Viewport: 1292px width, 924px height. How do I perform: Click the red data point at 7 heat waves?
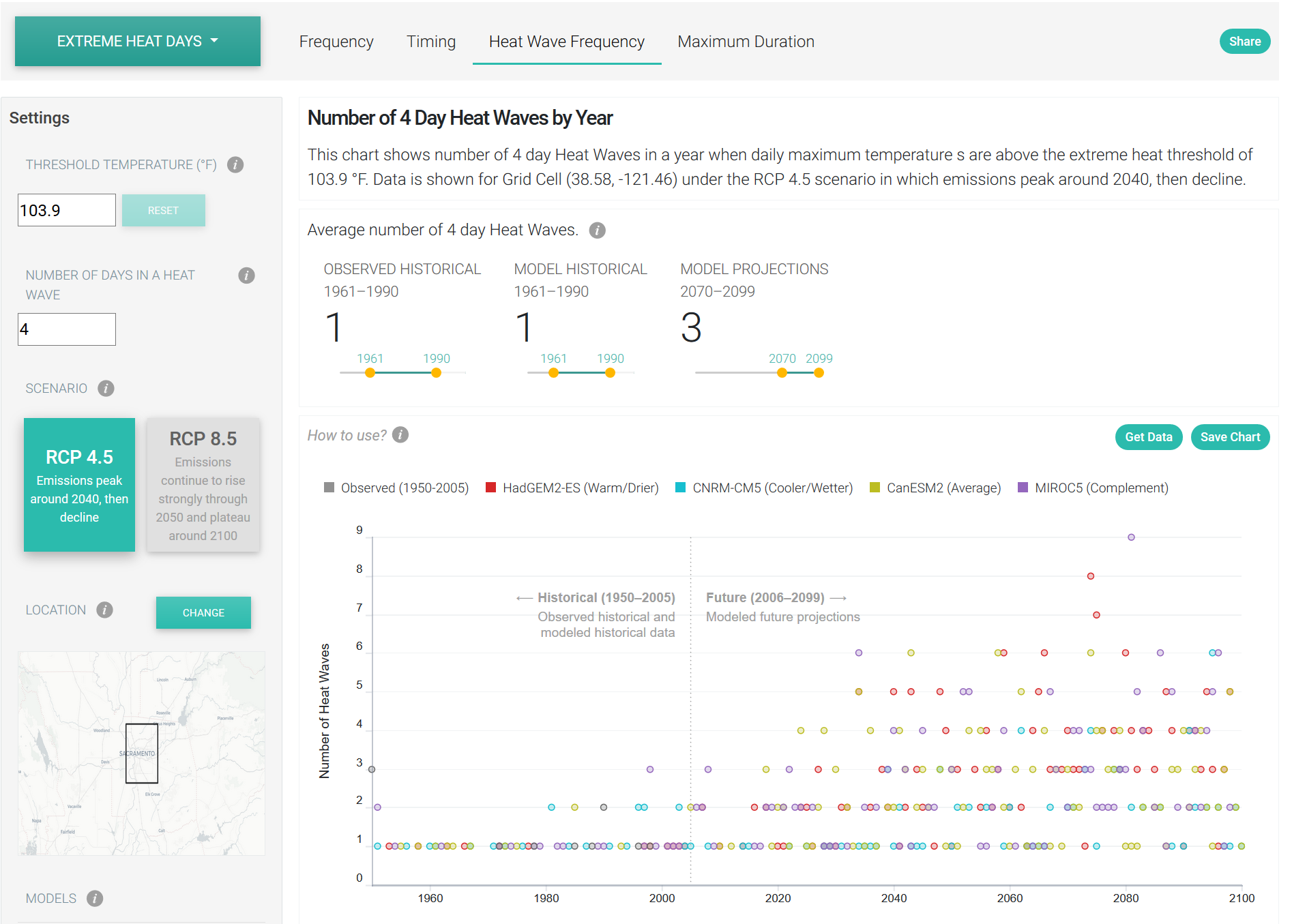coord(1096,615)
